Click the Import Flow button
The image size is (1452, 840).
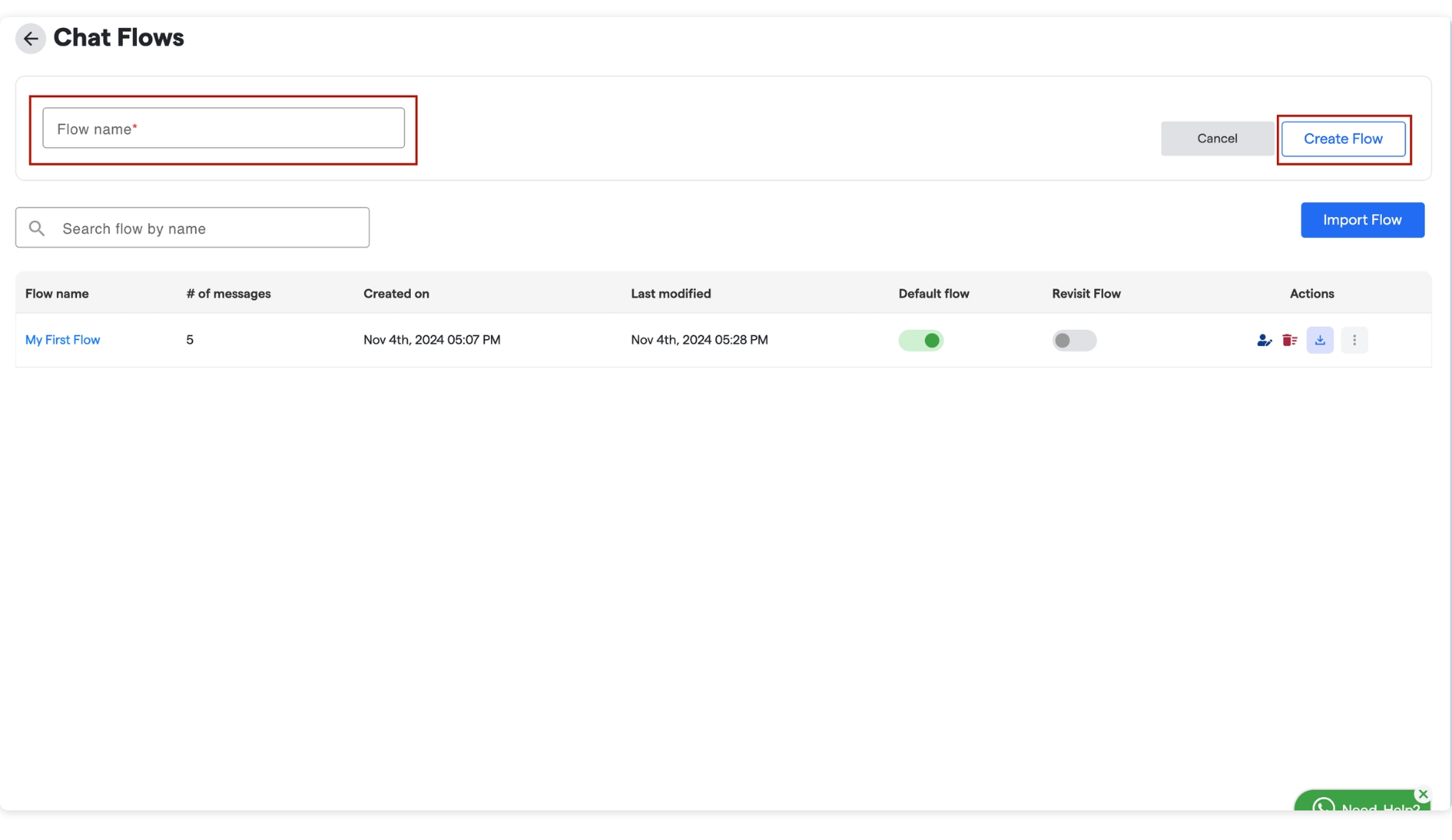click(x=1362, y=220)
